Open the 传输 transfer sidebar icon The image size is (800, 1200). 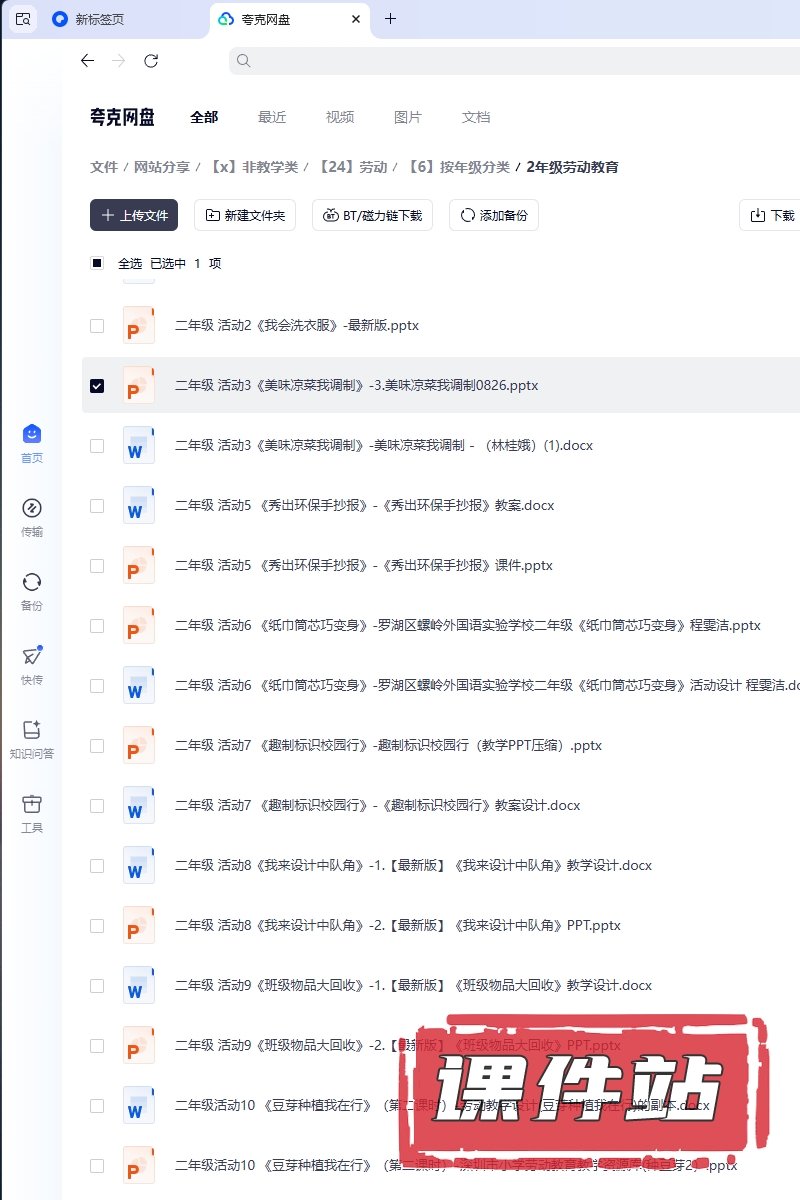click(32, 508)
